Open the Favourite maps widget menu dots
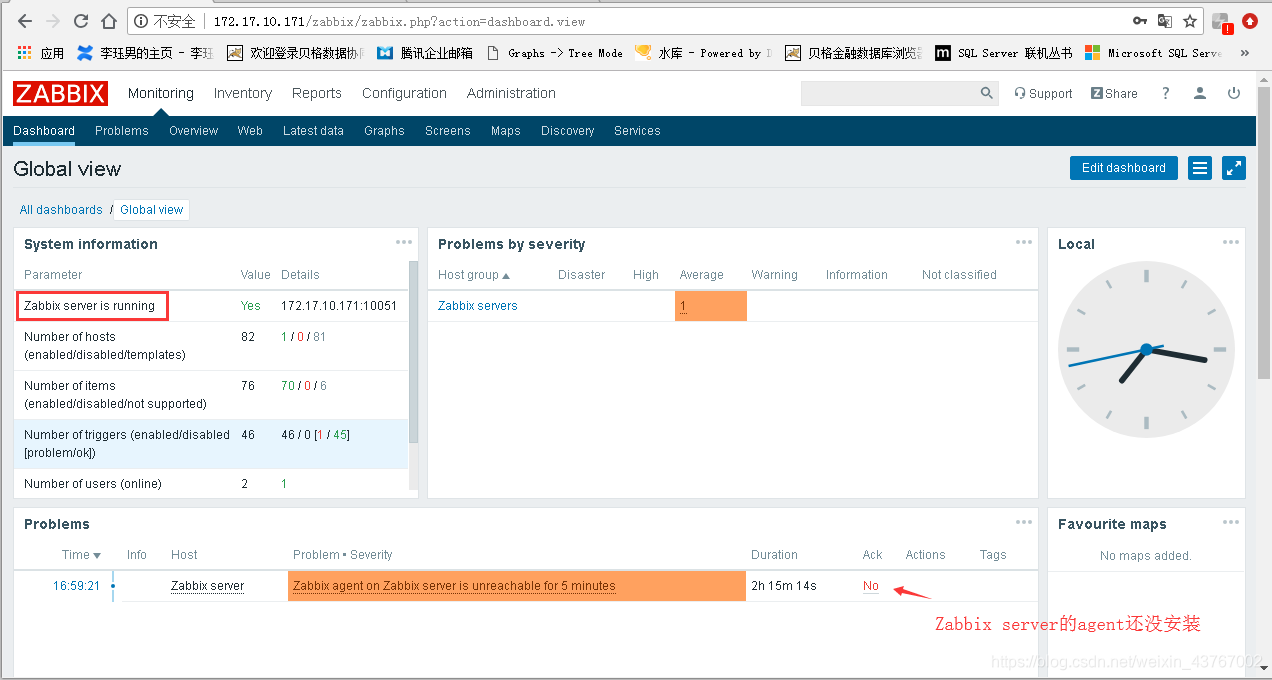 [1231, 522]
